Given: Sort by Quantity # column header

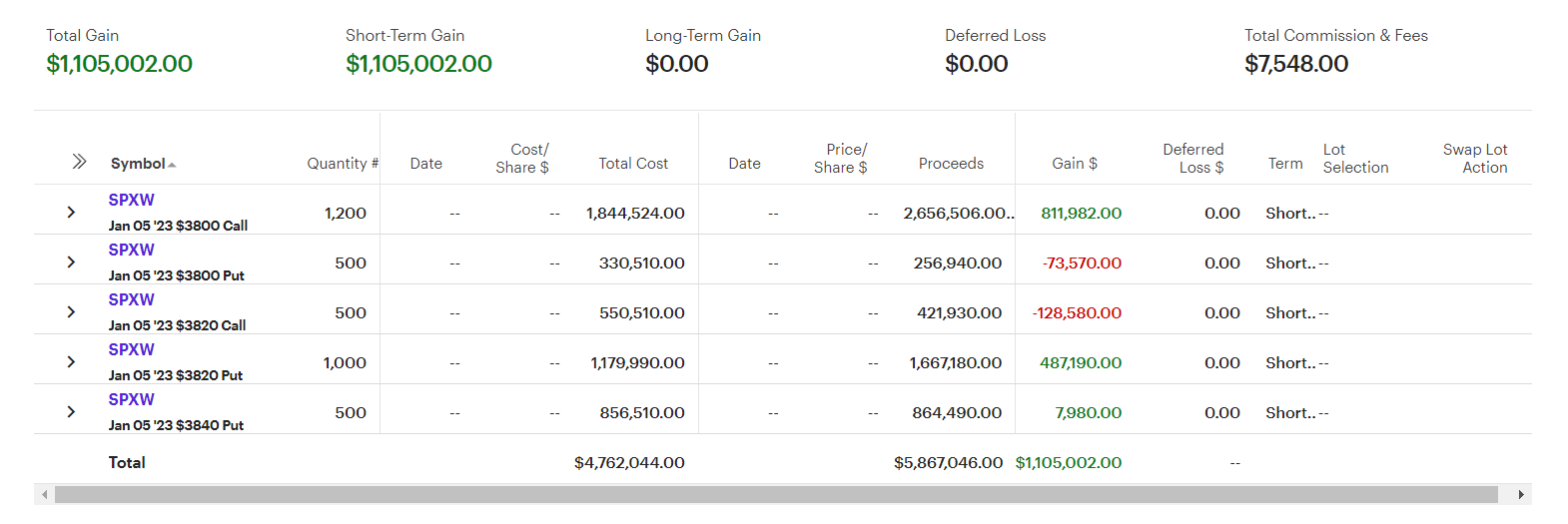Looking at the screenshot, I should 342,164.
